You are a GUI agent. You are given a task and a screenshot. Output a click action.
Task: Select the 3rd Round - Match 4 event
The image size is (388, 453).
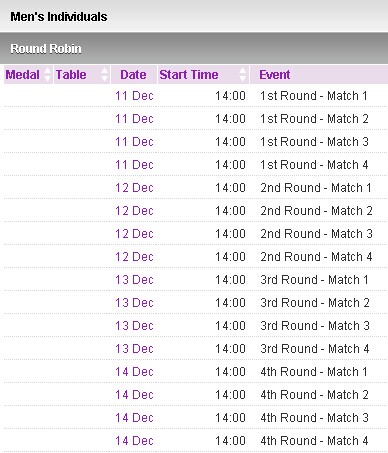tap(315, 349)
